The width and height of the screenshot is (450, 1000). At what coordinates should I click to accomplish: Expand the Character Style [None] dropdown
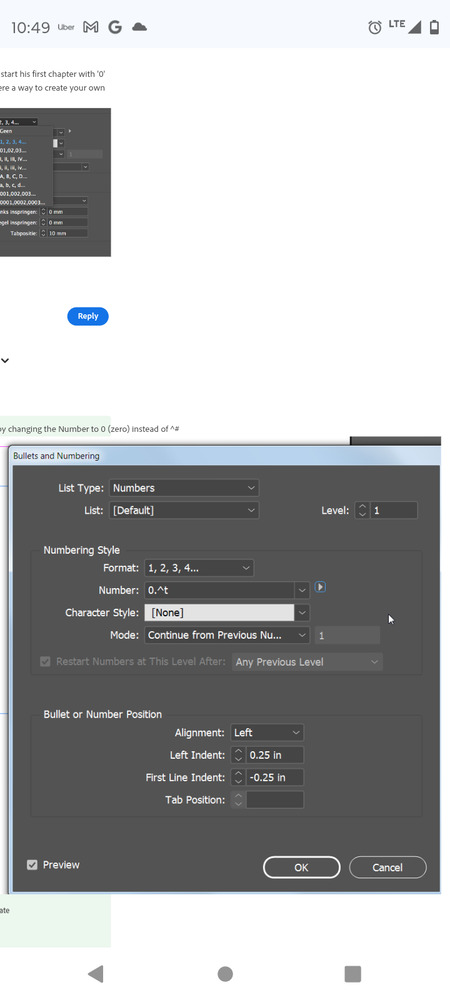point(227,613)
